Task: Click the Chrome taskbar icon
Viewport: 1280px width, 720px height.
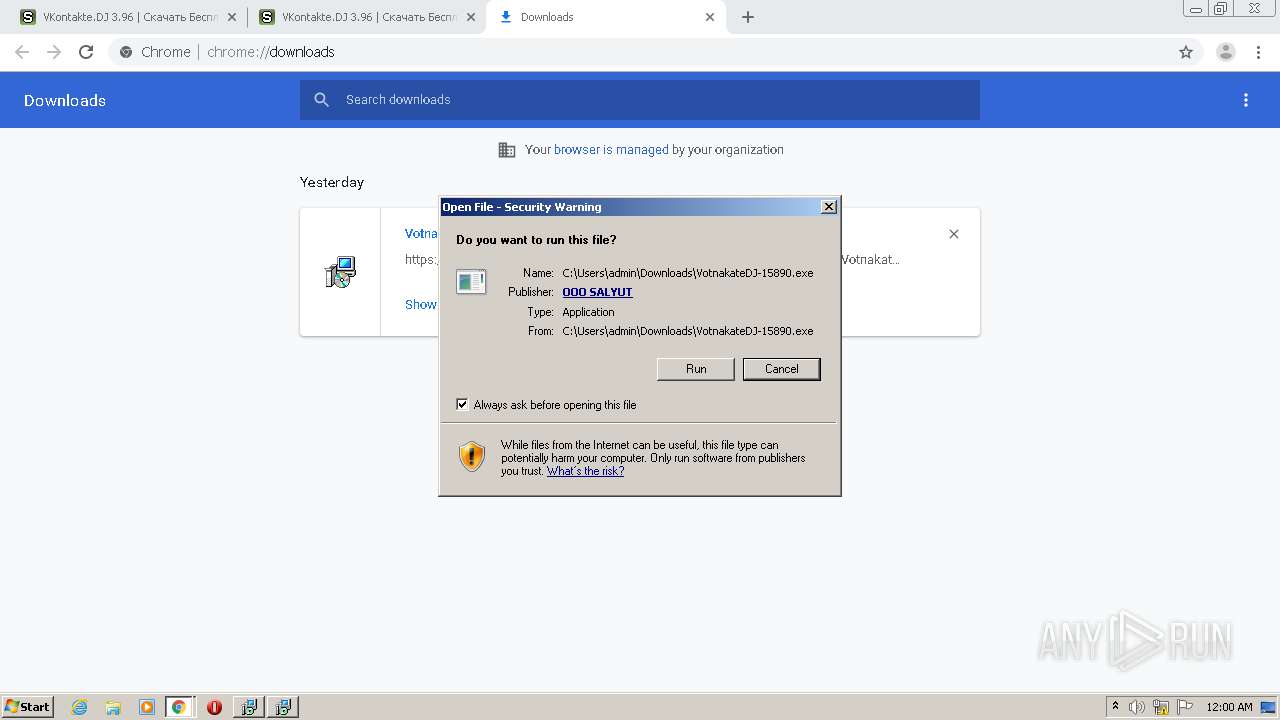Action: click(x=179, y=707)
